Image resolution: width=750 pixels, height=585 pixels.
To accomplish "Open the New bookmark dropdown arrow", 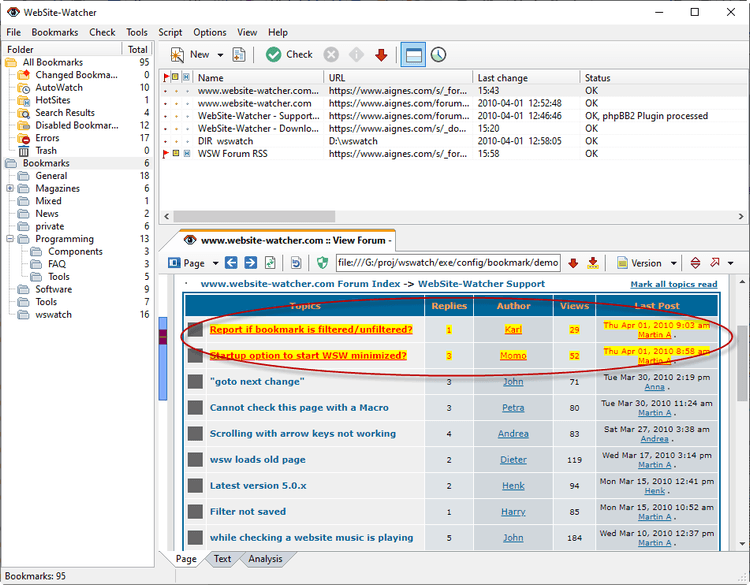I will click(220, 55).
